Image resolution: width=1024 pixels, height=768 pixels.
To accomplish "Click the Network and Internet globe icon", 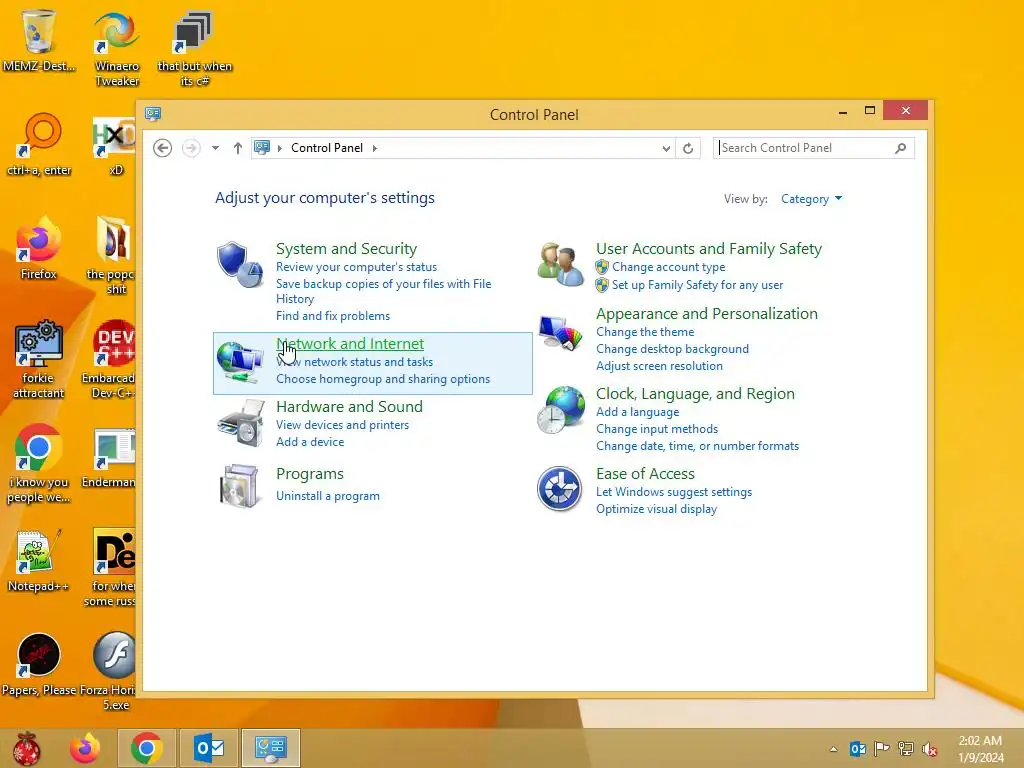I will click(240, 361).
